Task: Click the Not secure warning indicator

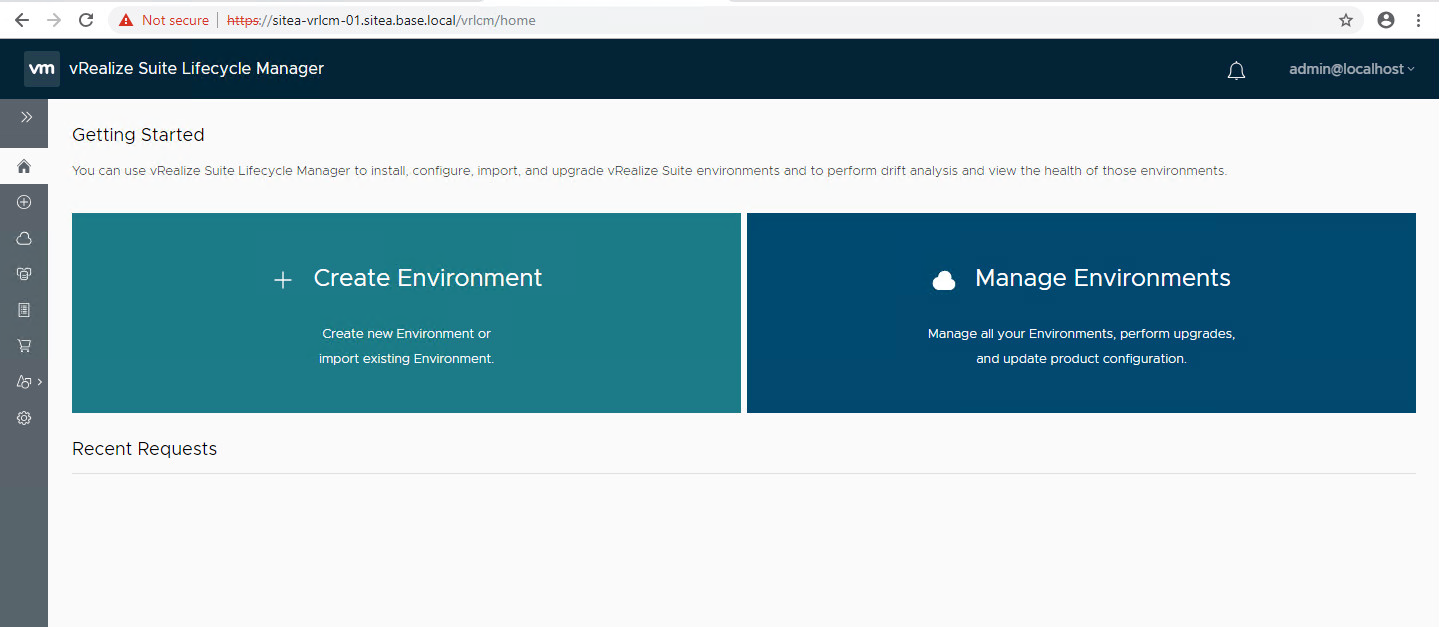Action: 164,20
